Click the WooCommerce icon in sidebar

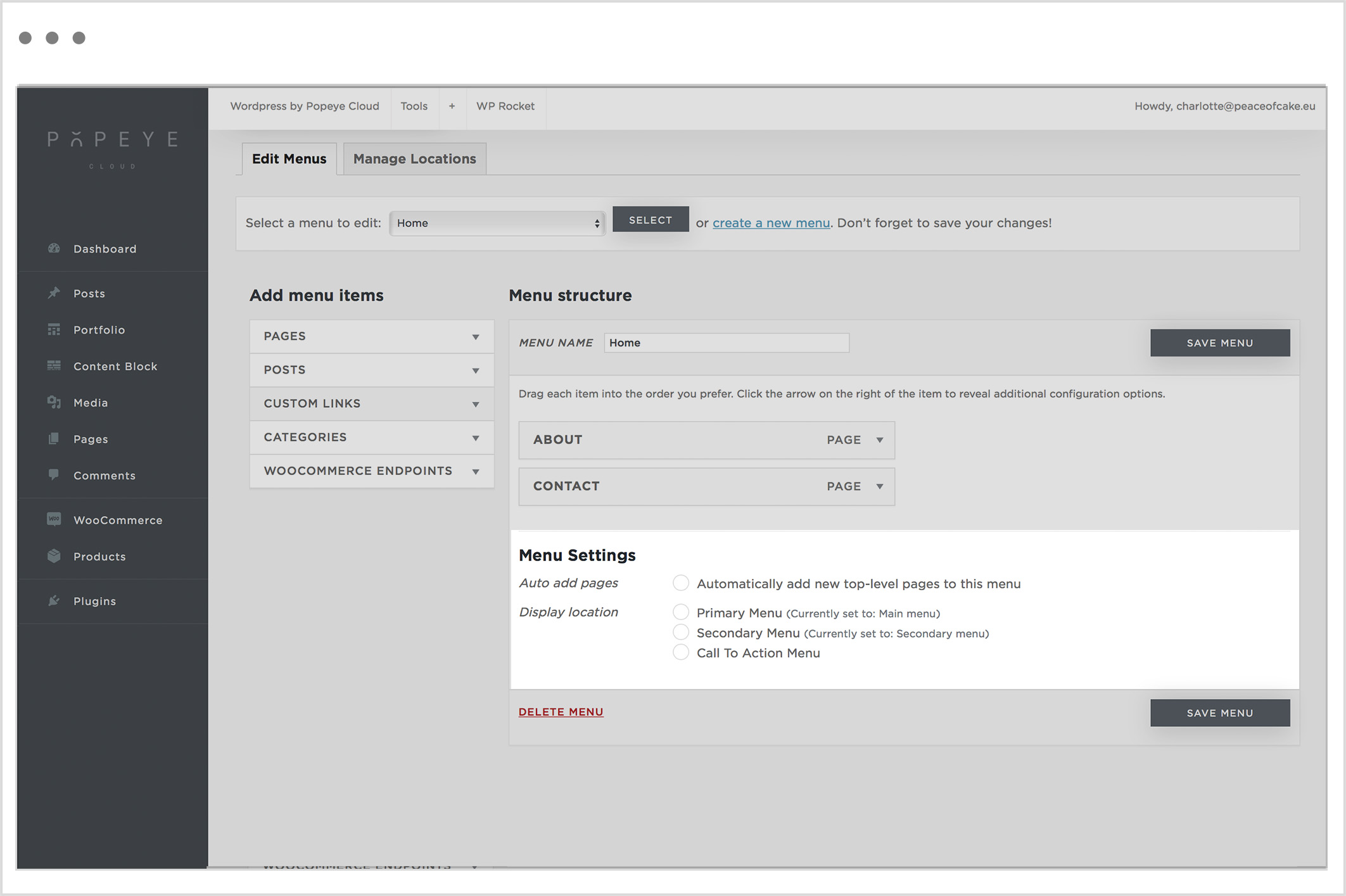pos(54,519)
